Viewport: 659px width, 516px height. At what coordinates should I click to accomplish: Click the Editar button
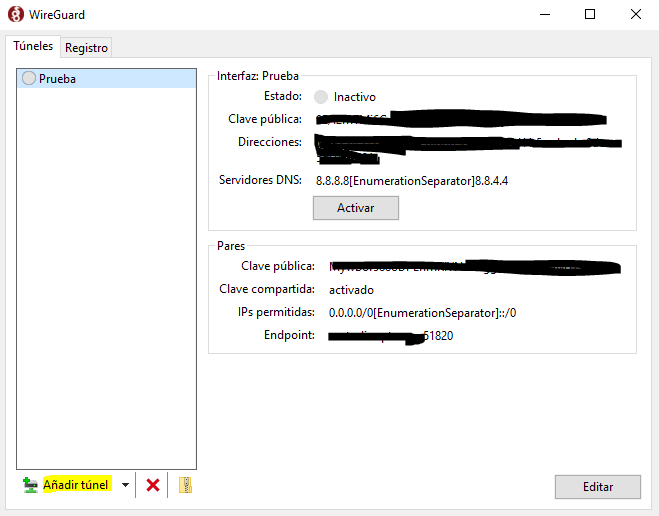click(597, 487)
